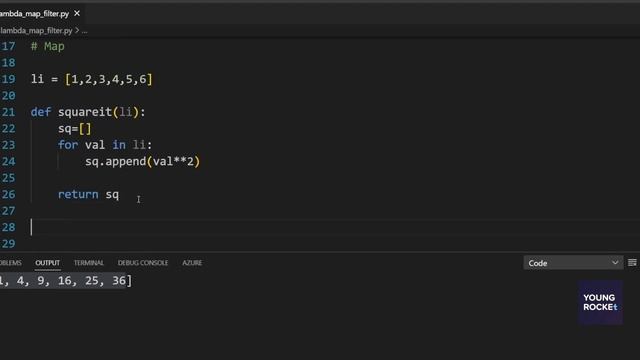Switch to the OUTPUT panel tab
Viewport: 640px width, 360px height.
[x=47, y=263]
